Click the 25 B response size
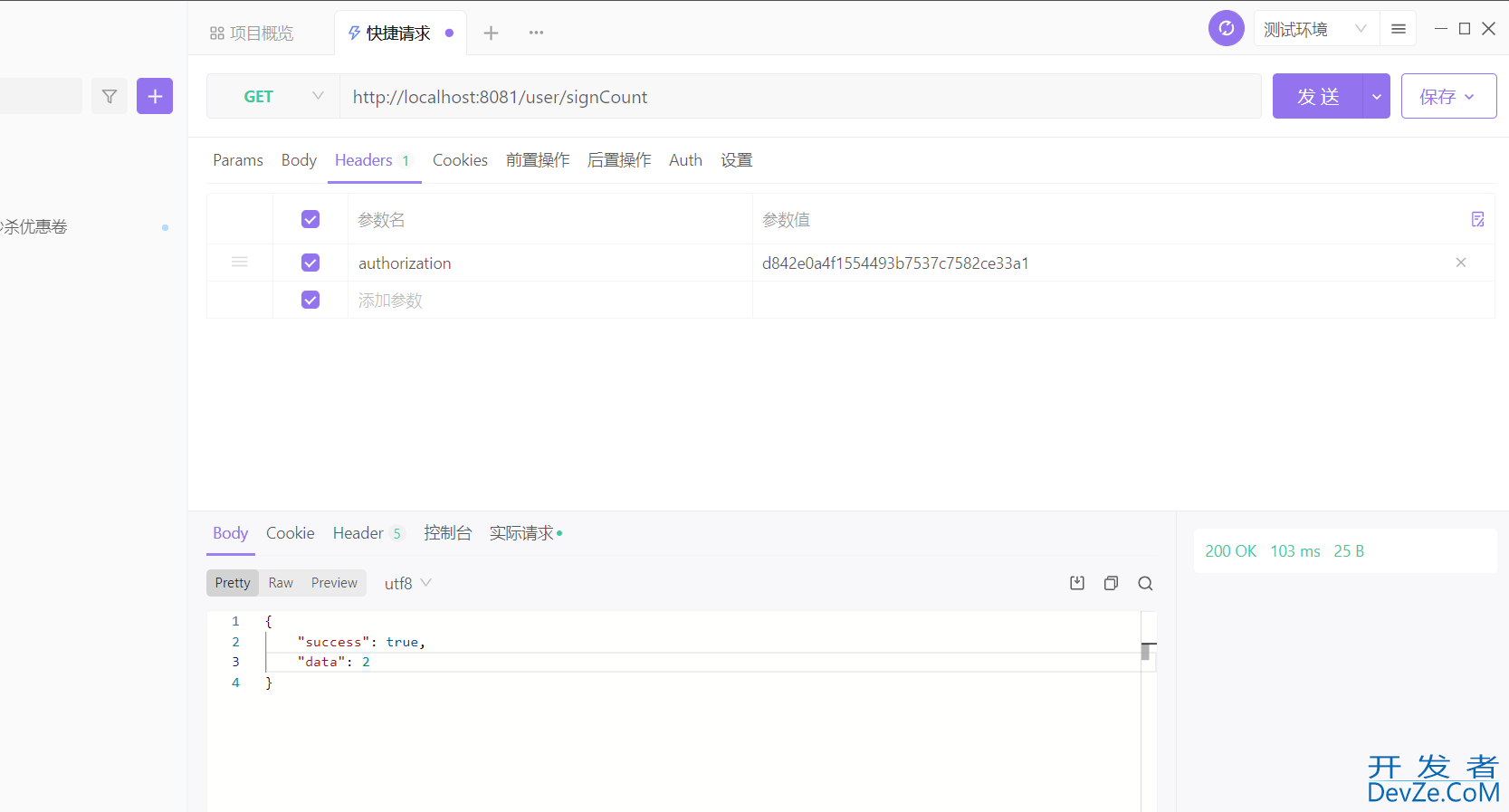This screenshot has width=1509, height=812. pos(1349,551)
